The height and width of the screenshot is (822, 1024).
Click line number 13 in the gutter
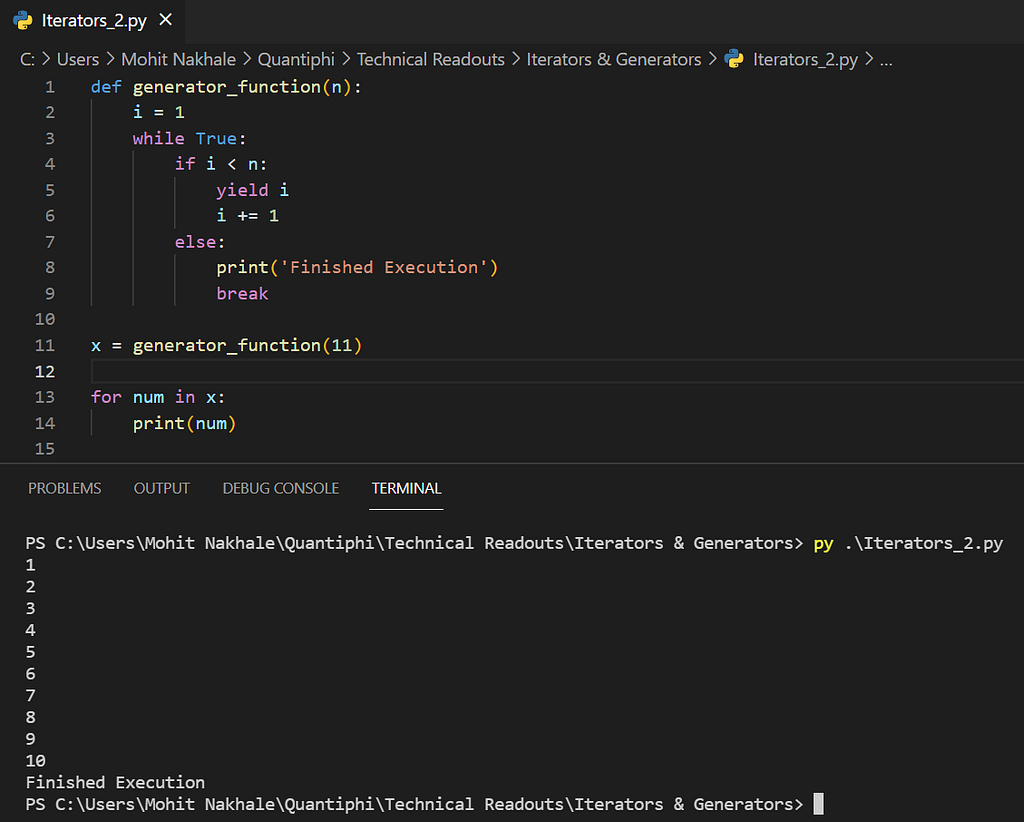tap(44, 397)
